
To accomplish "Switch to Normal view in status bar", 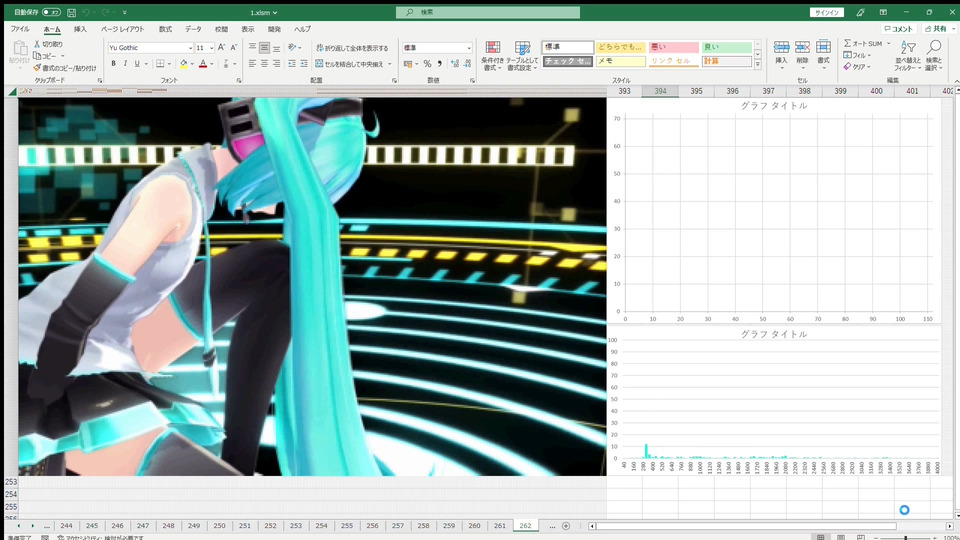I will pos(820,537).
